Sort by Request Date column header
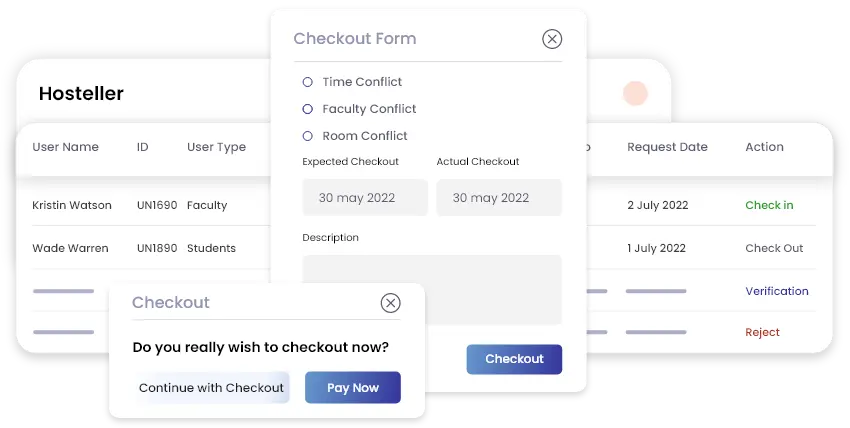The width and height of the screenshot is (850, 428). (x=667, y=147)
